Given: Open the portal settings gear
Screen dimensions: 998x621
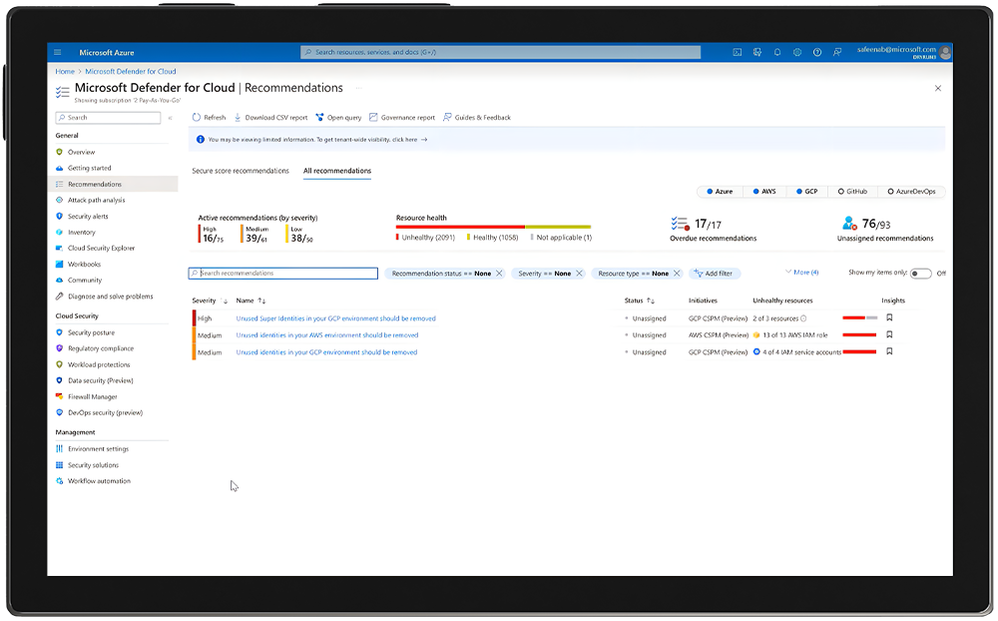Looking at the screenshot, I should click(797, 52).
